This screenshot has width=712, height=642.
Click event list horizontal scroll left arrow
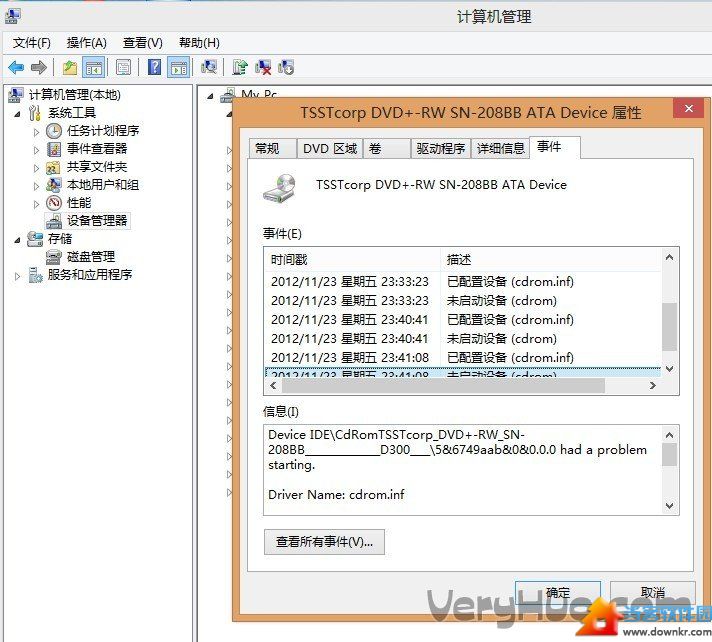click(273, 385)
